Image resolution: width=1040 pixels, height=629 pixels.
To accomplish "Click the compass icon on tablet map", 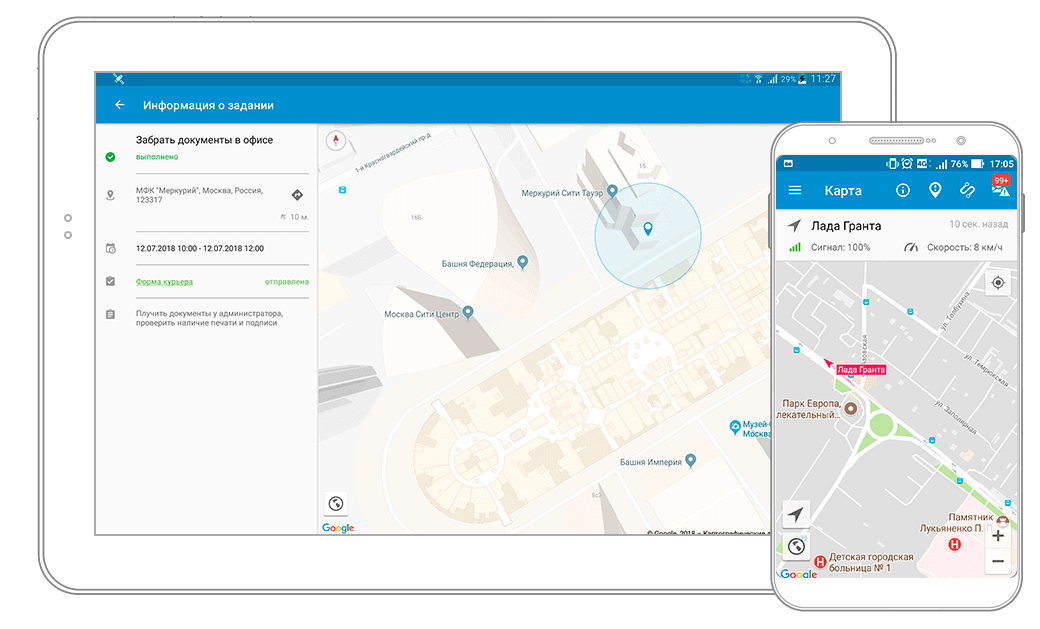I will pyautogui.click(x=335, y=141).
